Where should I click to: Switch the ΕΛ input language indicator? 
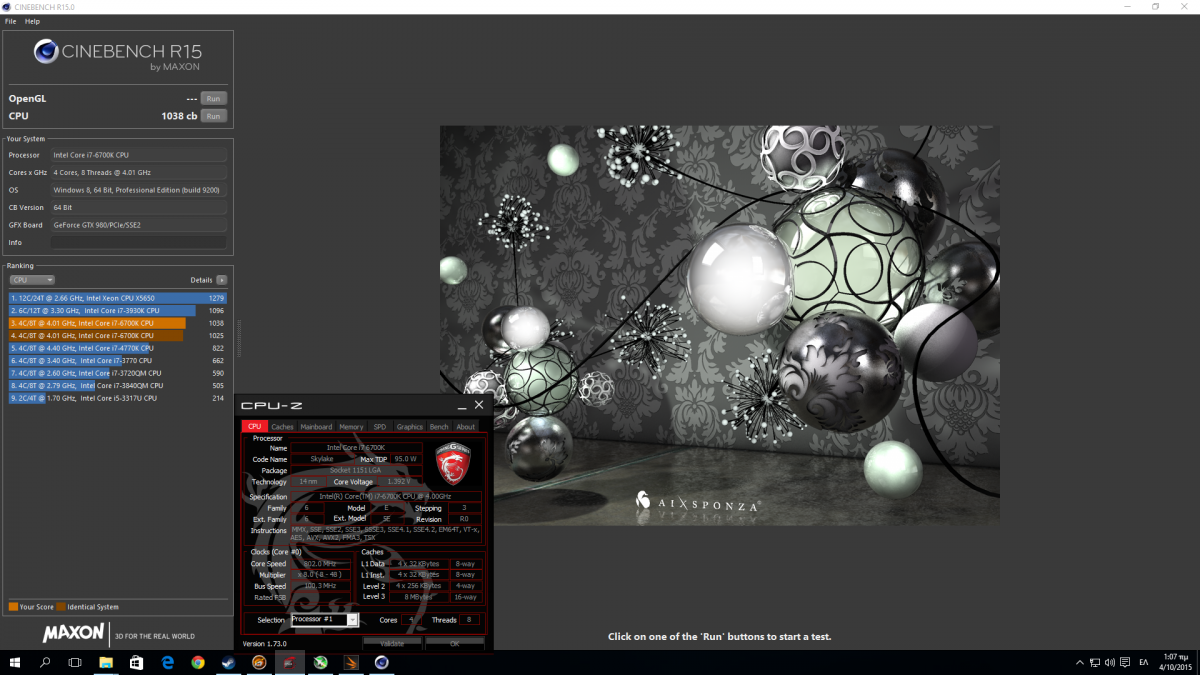[x=1145, y=662]
